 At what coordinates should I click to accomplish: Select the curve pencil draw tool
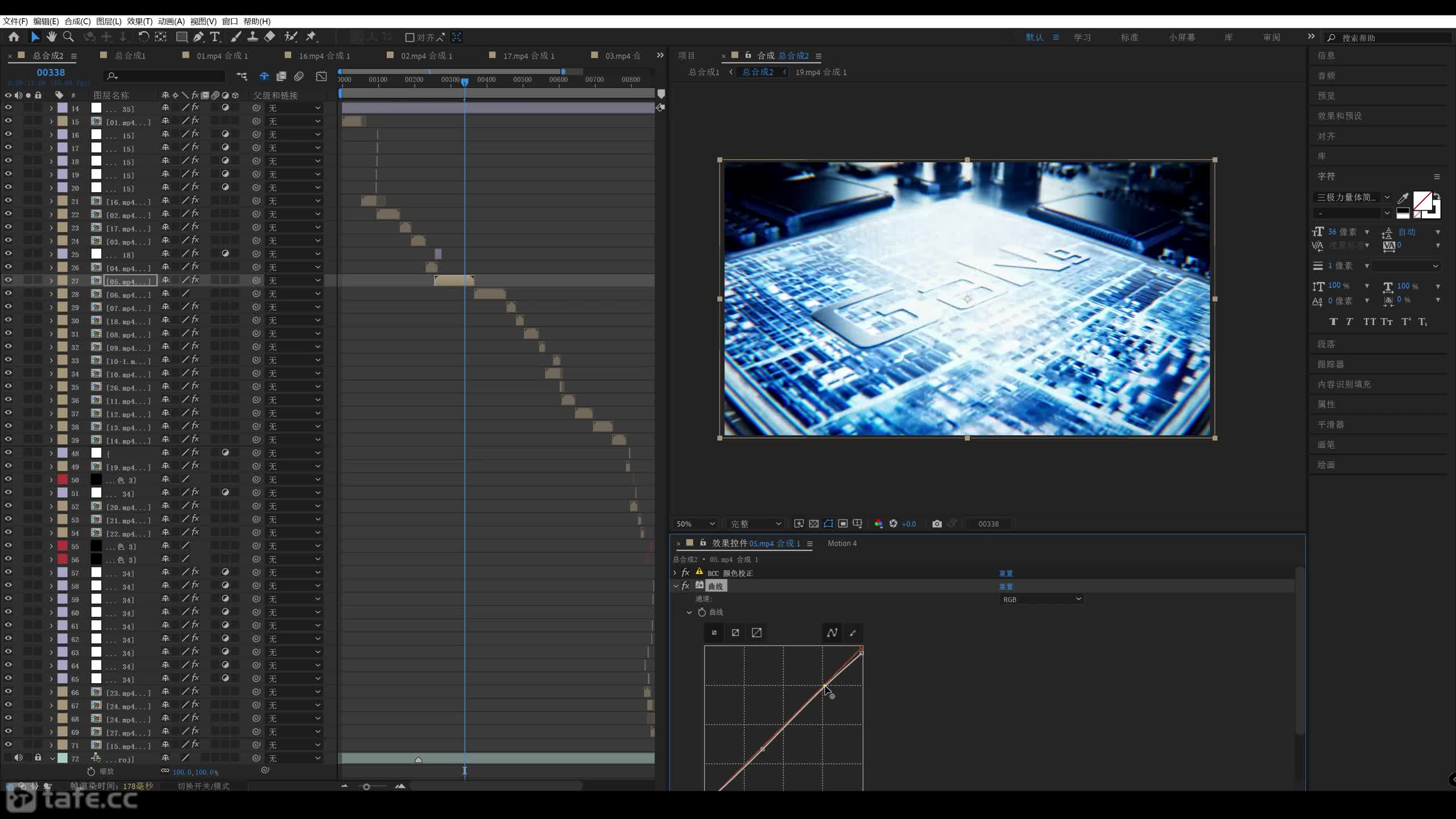853,632
